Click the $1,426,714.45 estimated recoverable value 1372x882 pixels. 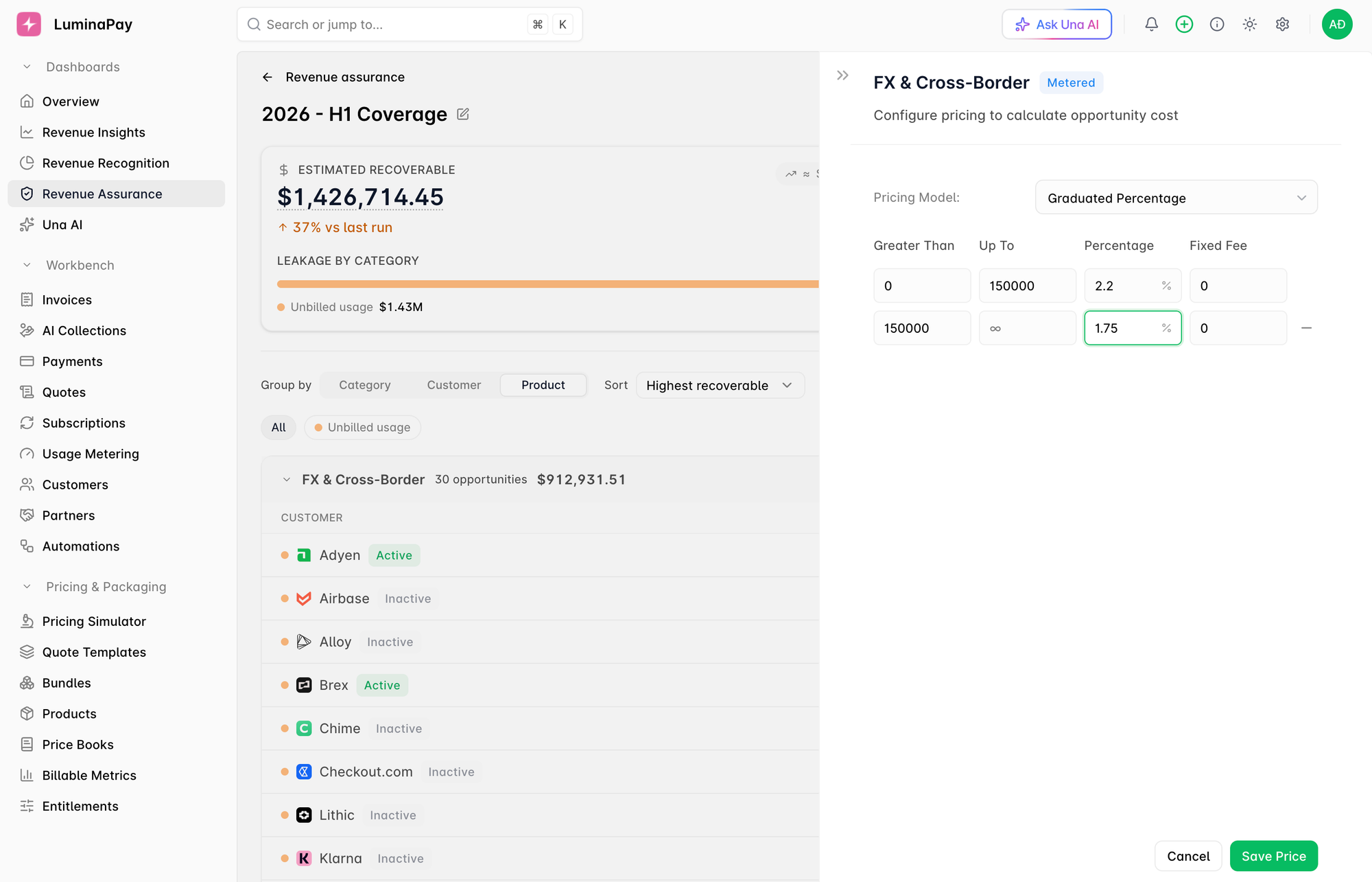click(x=360, y=198)
